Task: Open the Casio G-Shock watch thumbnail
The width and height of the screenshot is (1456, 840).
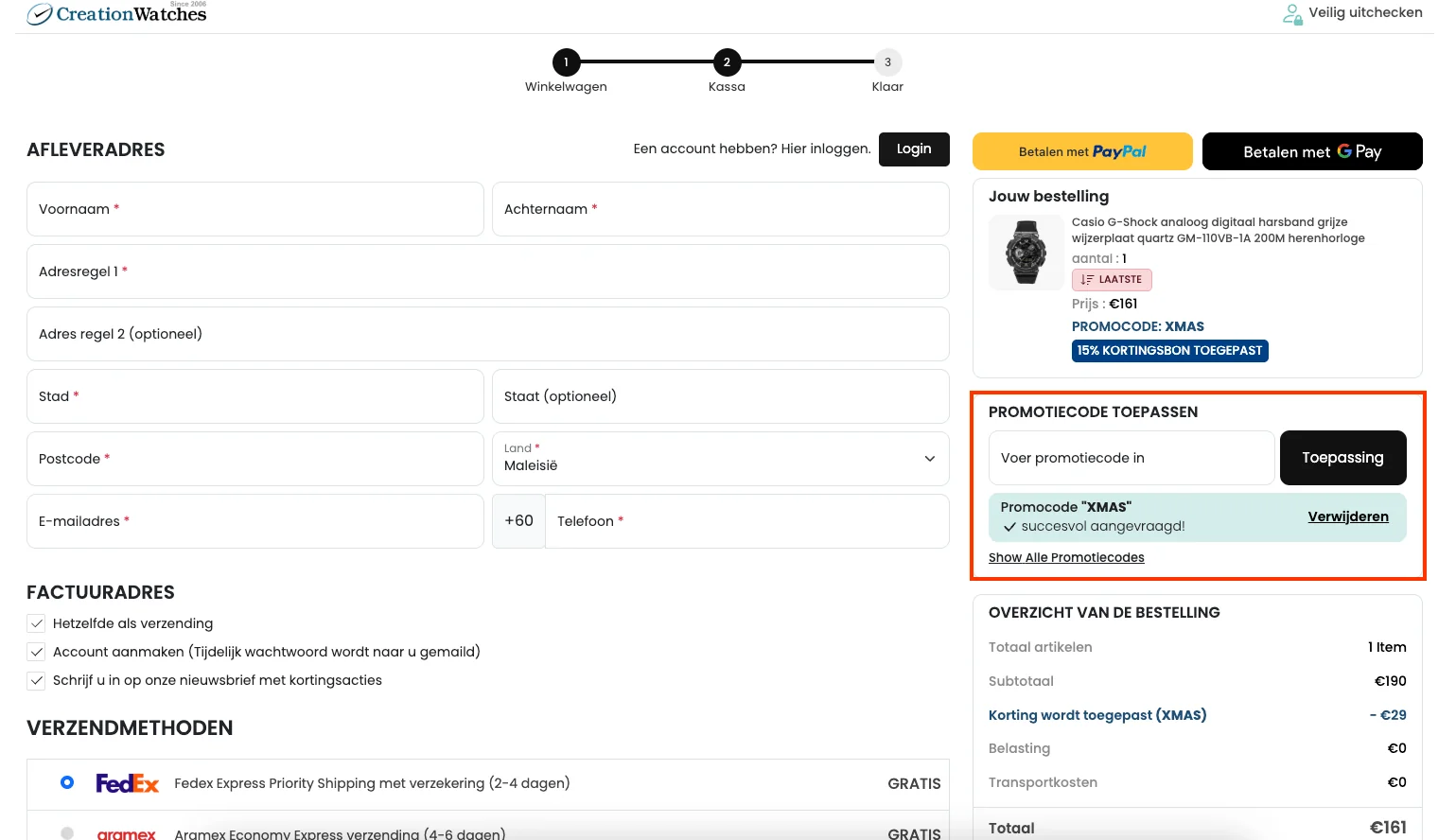Action: tap(1026, 253)
